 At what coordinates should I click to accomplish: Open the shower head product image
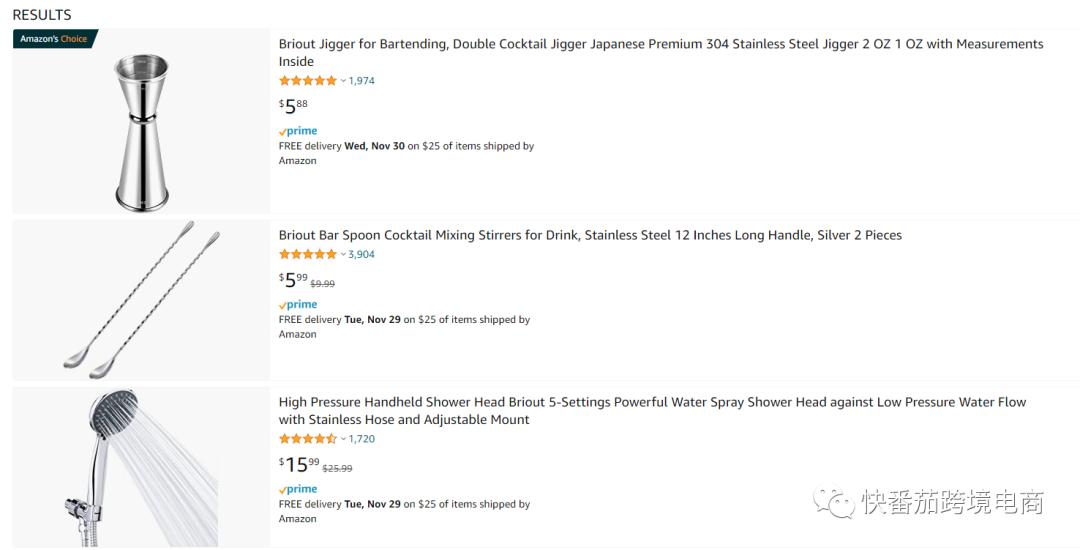(x=141, y=468)
